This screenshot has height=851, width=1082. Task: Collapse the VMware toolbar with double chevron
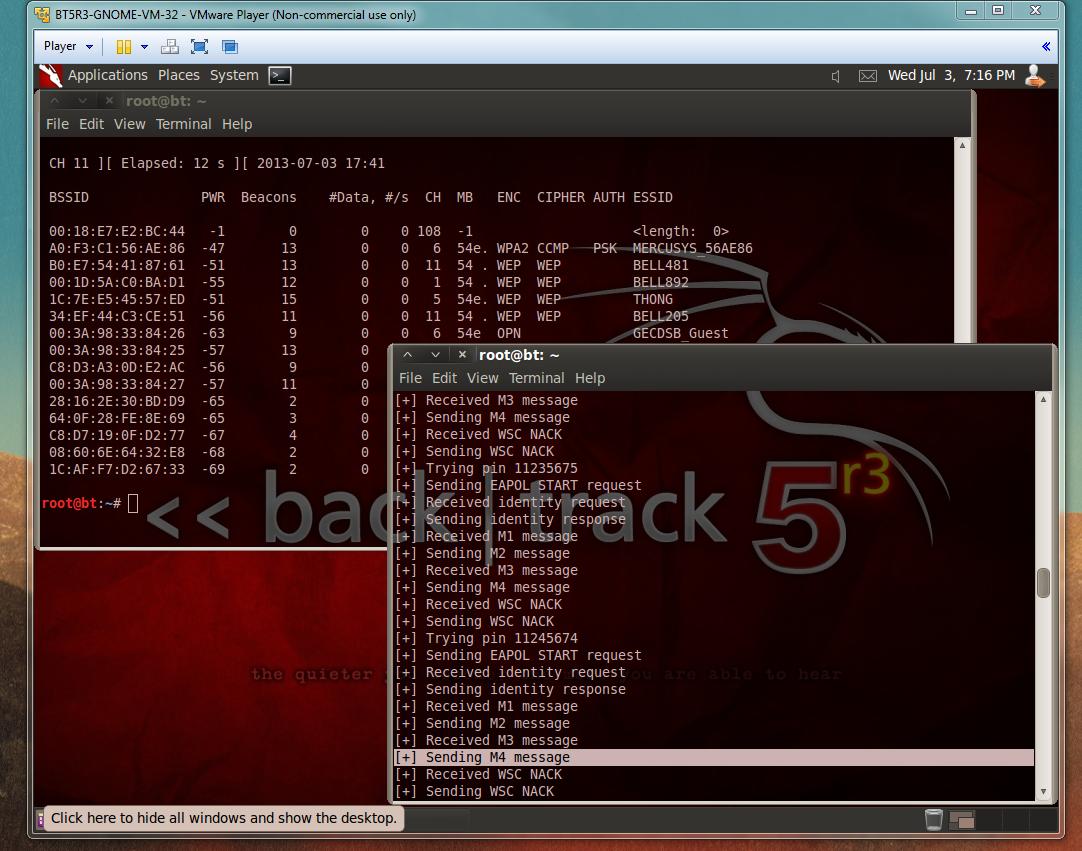click(1046, 47)
